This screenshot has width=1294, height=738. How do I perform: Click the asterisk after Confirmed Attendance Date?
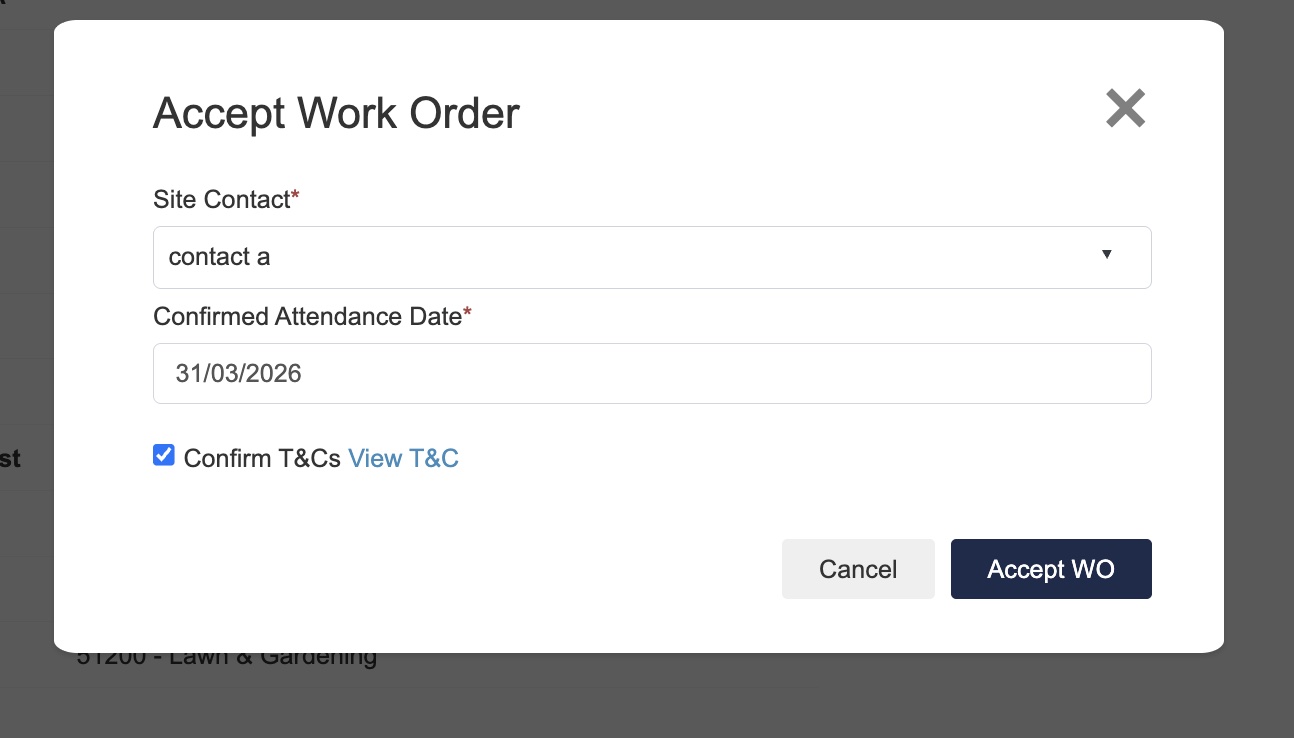468,315
